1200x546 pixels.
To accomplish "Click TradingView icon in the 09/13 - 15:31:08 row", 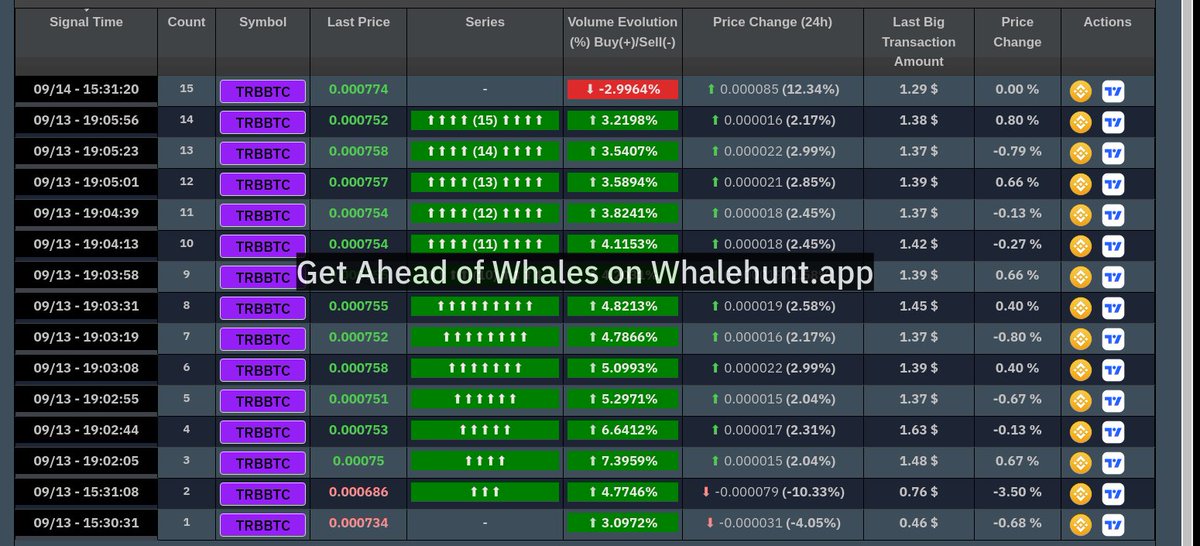I will pyautogui.click(x=1113, y=494).
